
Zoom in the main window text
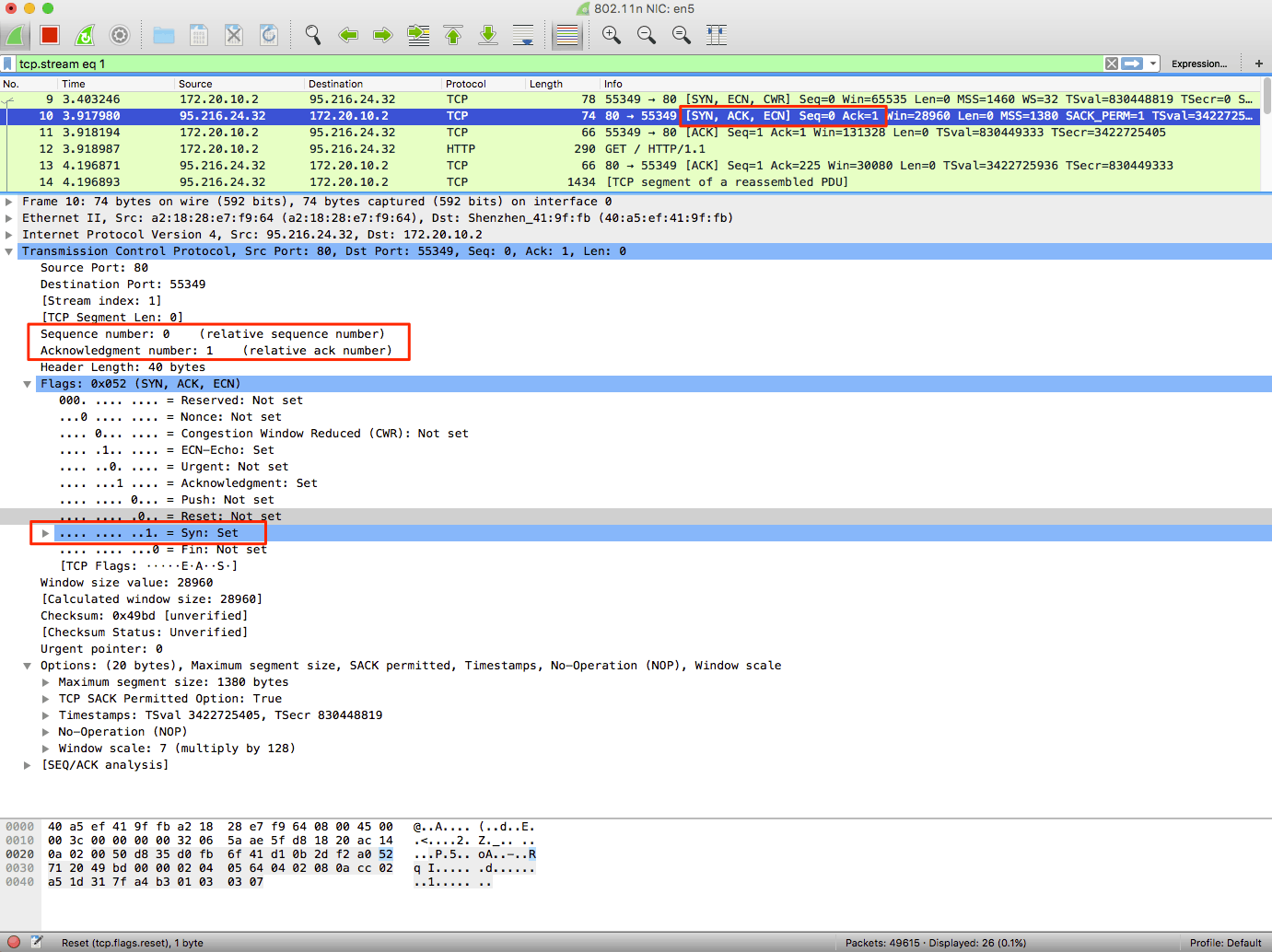612,36
